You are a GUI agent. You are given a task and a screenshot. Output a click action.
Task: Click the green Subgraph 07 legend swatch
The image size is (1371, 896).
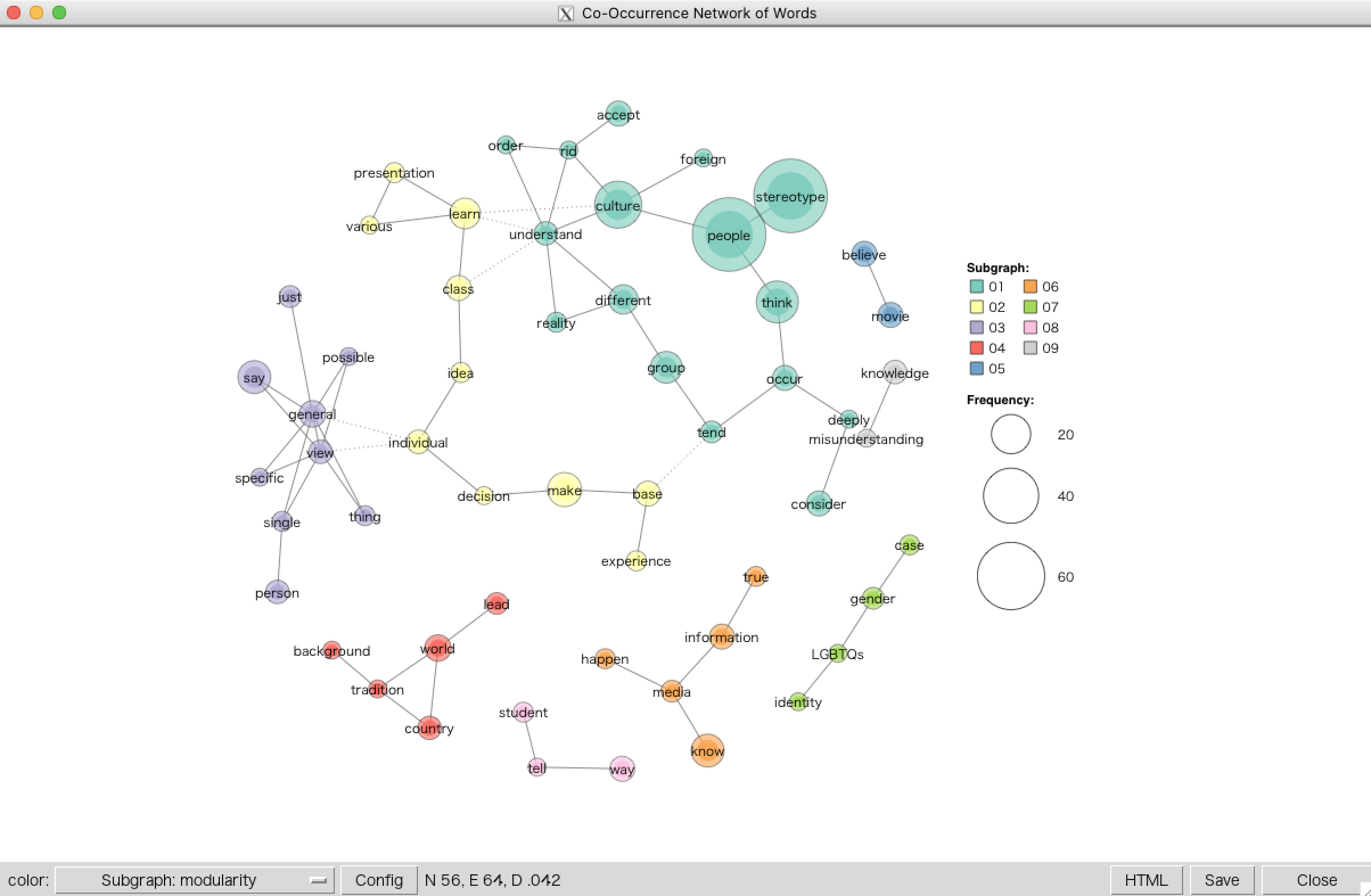(1031, 307)
